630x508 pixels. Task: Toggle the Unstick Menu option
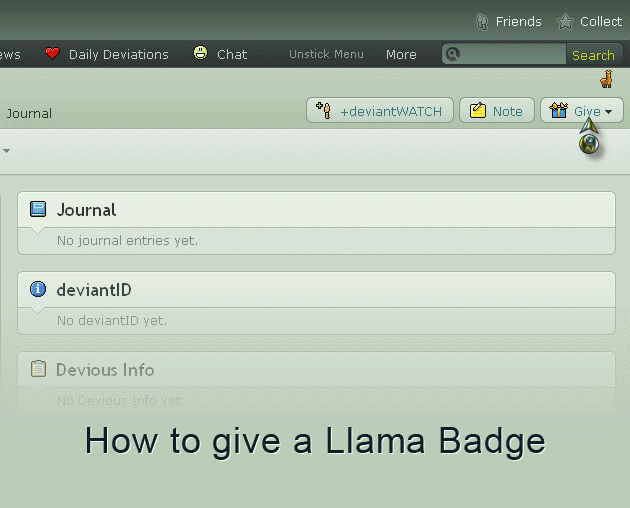[326, 54]
